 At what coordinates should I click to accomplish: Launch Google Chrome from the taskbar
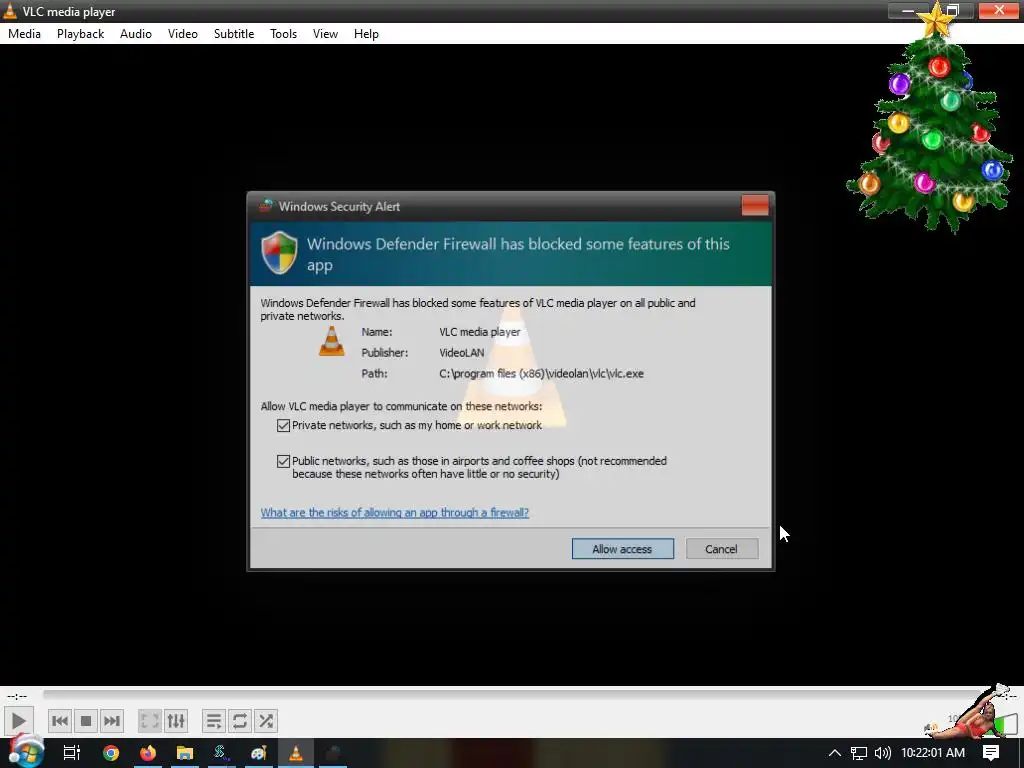pos(111,753)
